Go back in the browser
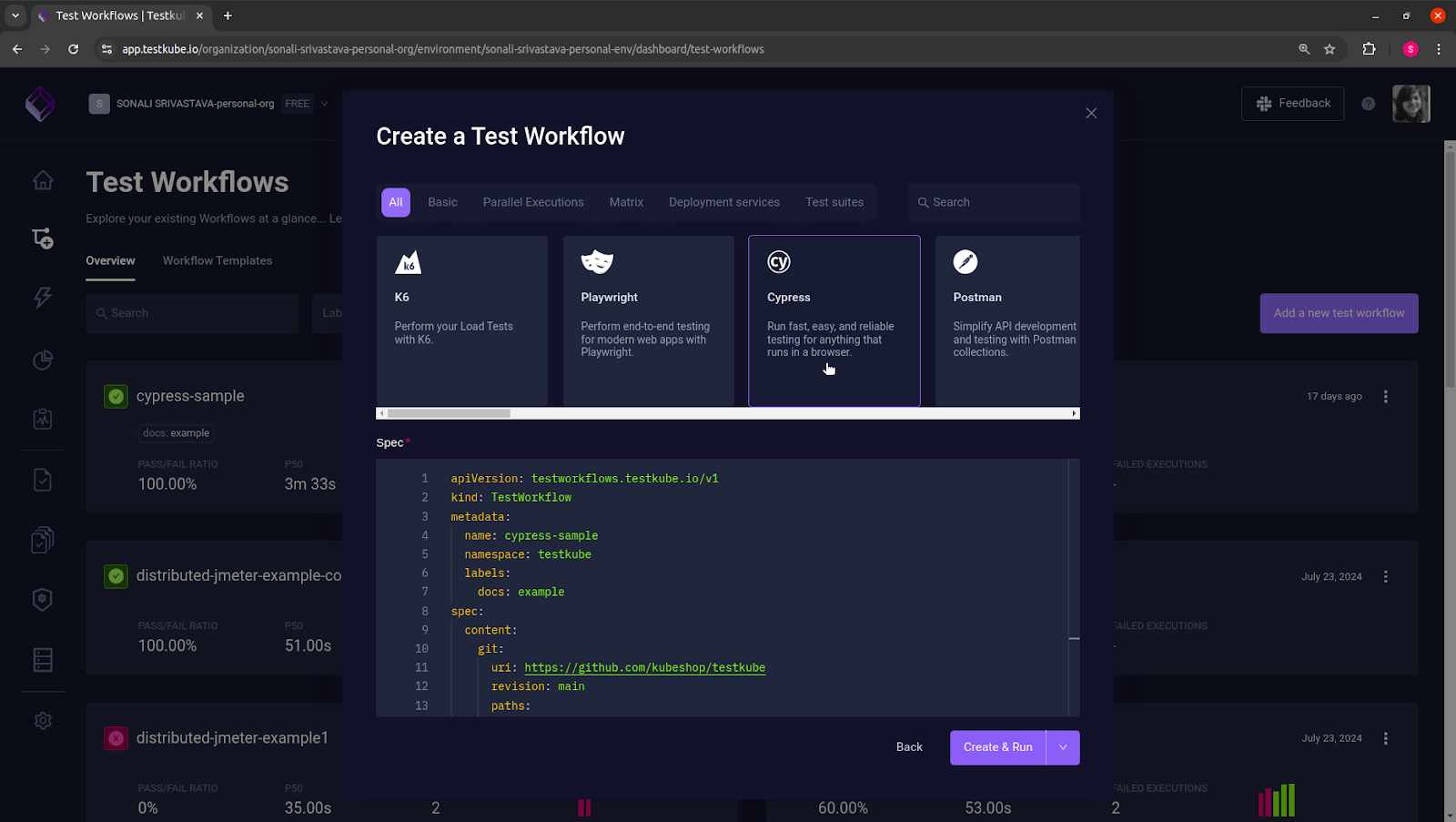This screenshot has height=822, width=1456. 17,49
